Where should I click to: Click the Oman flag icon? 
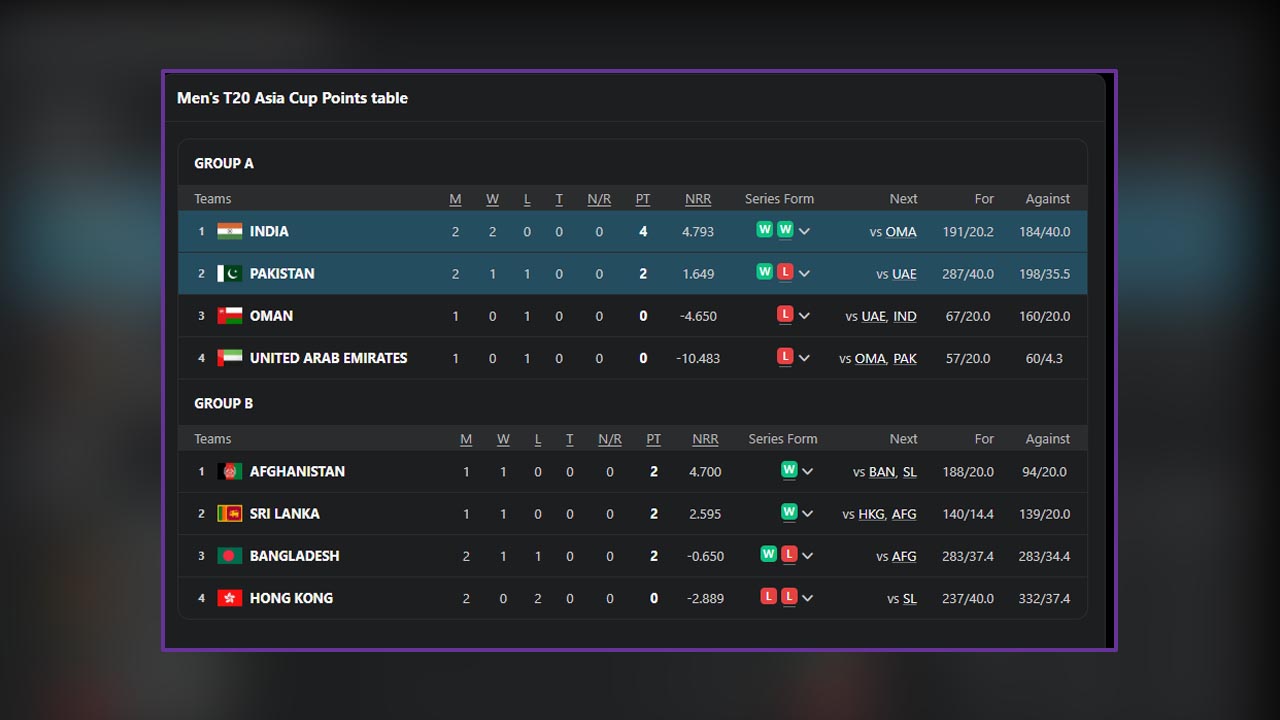click(x=230, y=315)
